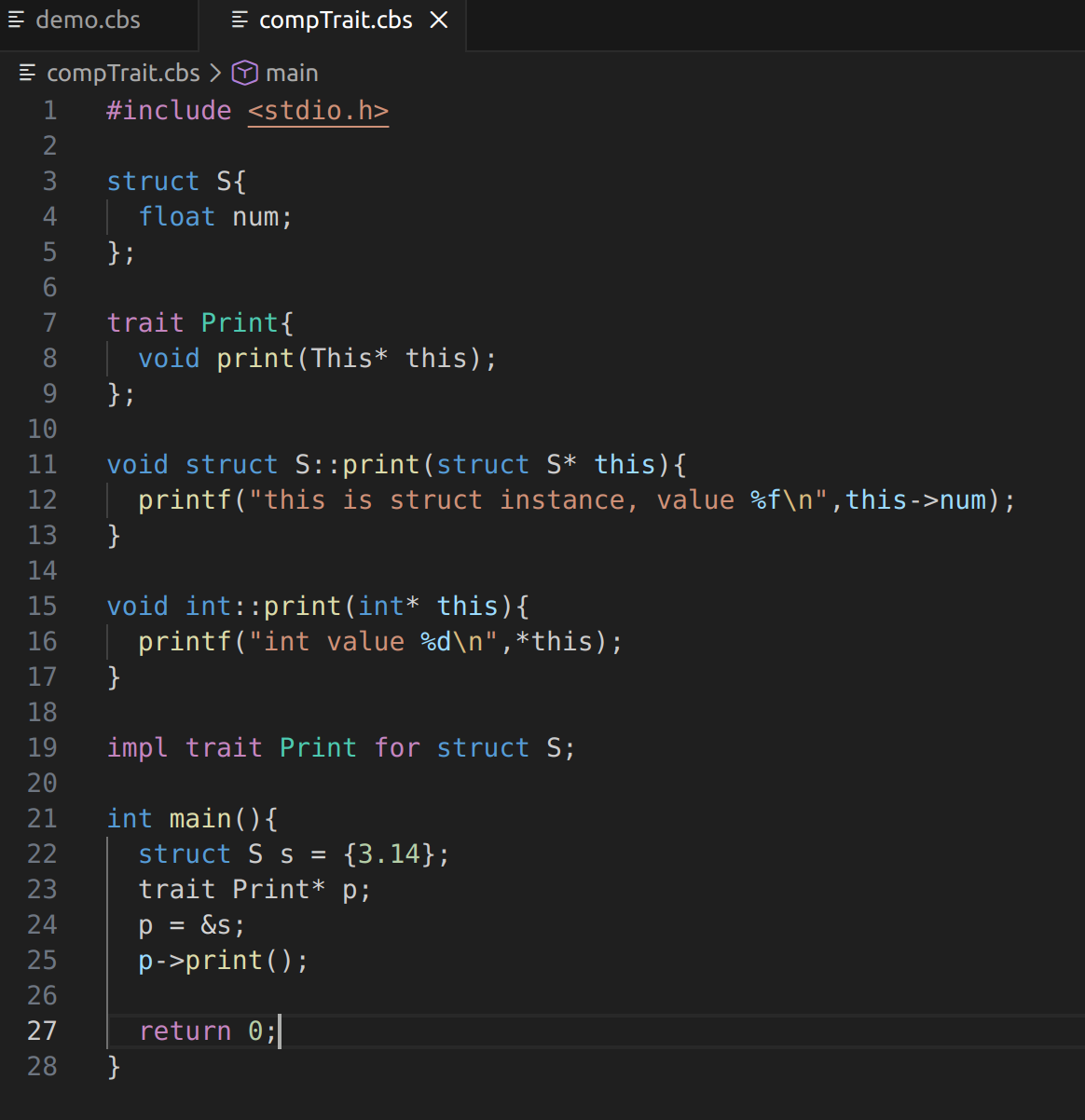Viewport: 1085px width, 1120px height.
Task: Close the compTrait.cbs tab
Action: point(439,20)
